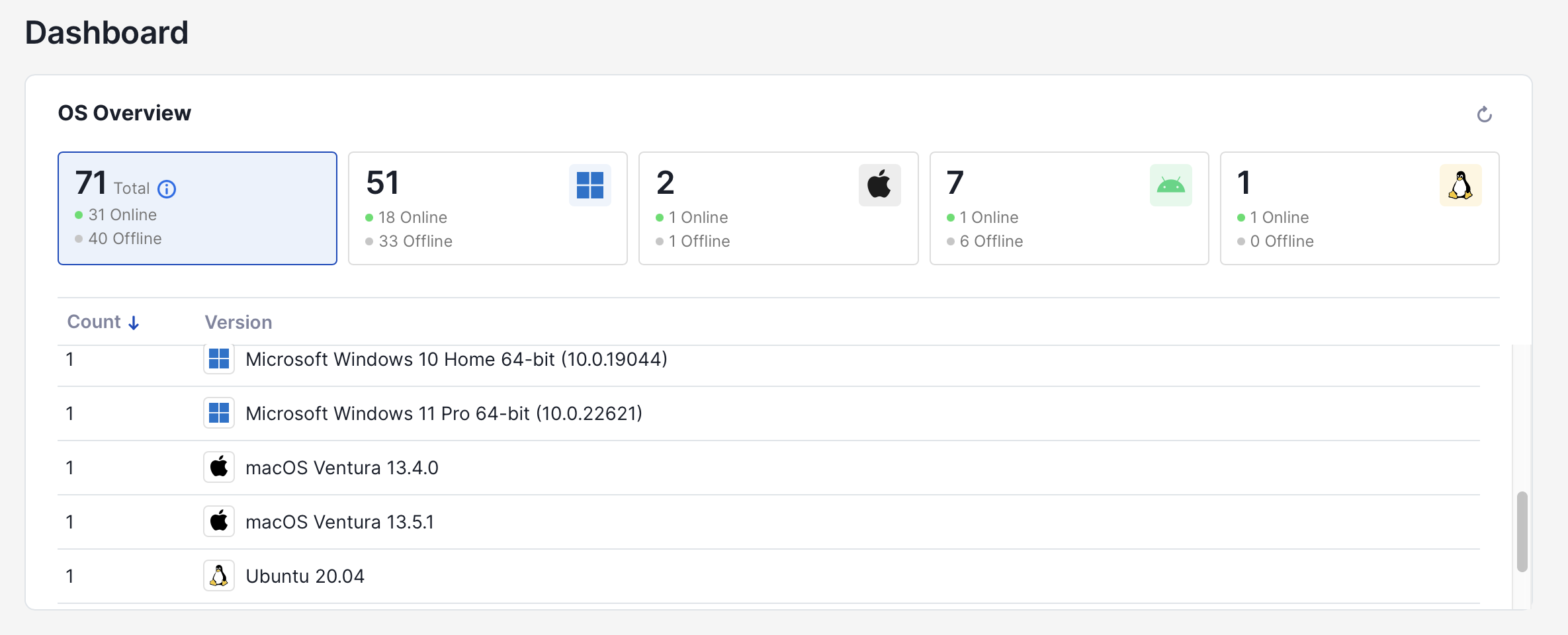The image size is (1568, 635).
Task: Click the Linux penguin icon on the 1 card
Action: pyautogui.click(x=1461, y=185)
